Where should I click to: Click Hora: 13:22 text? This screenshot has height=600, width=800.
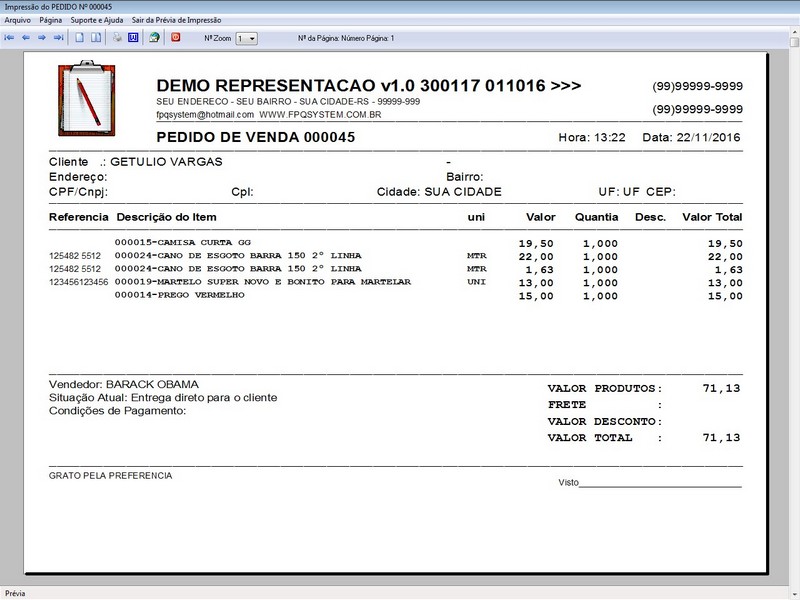click(x=592, y=137)
